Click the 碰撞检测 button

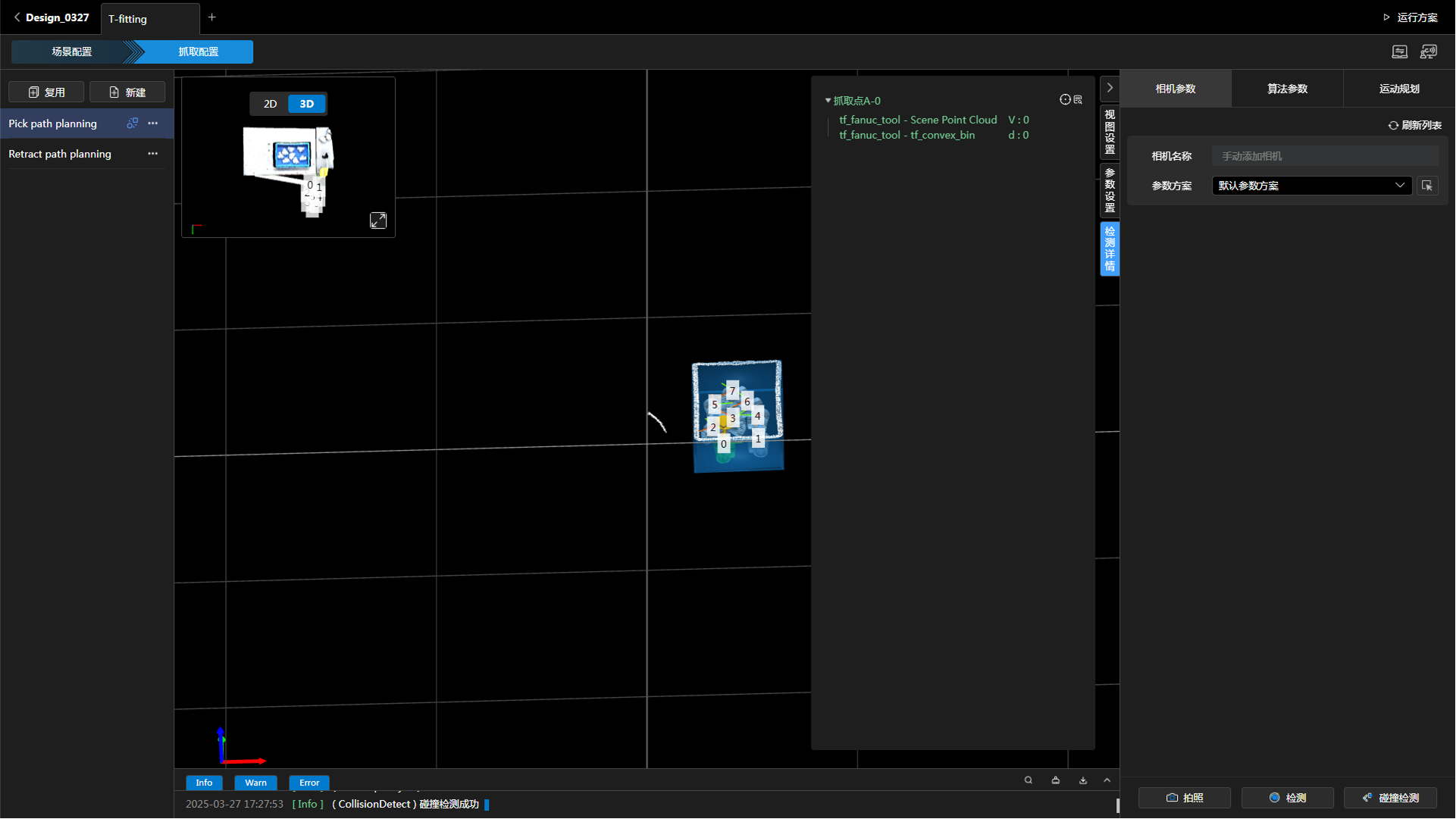click(x=1390, y=798)
